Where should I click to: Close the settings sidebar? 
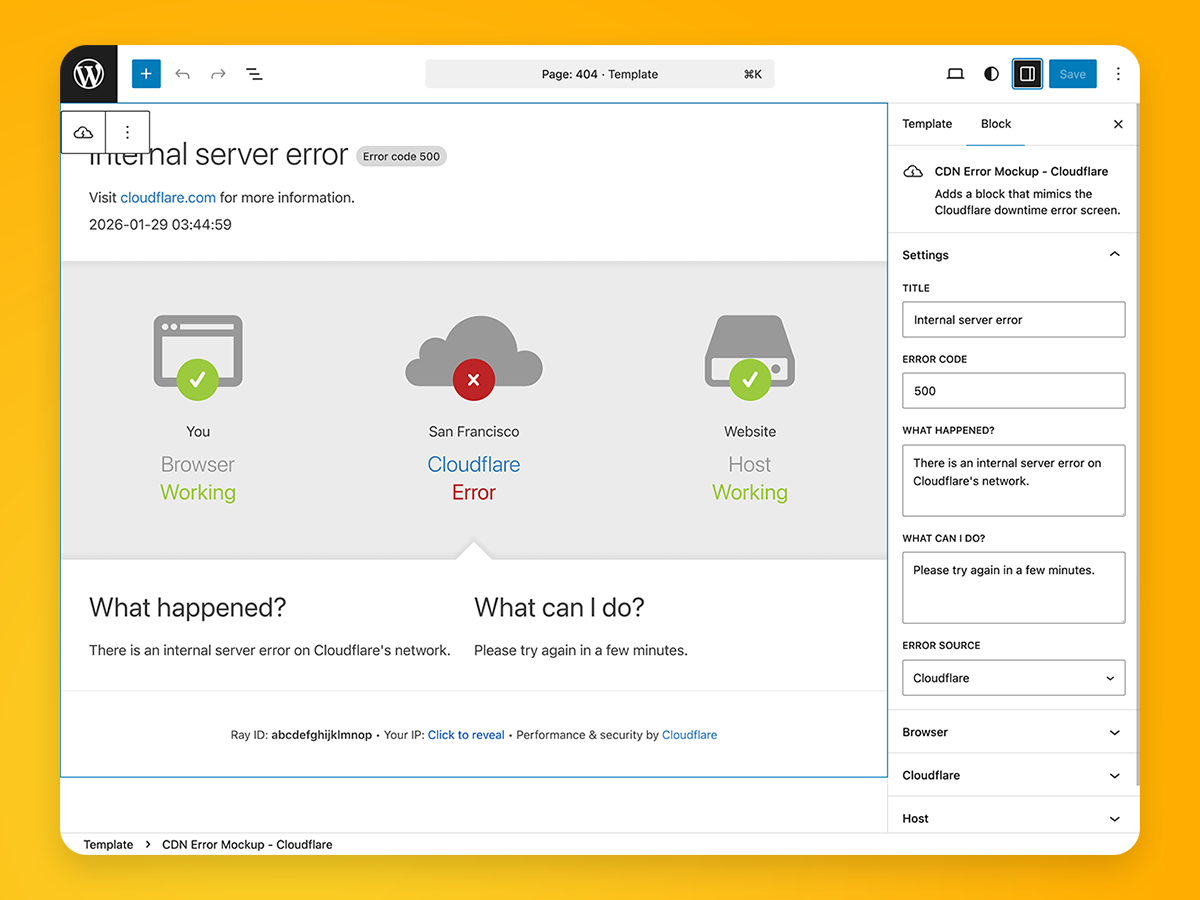1118,124
